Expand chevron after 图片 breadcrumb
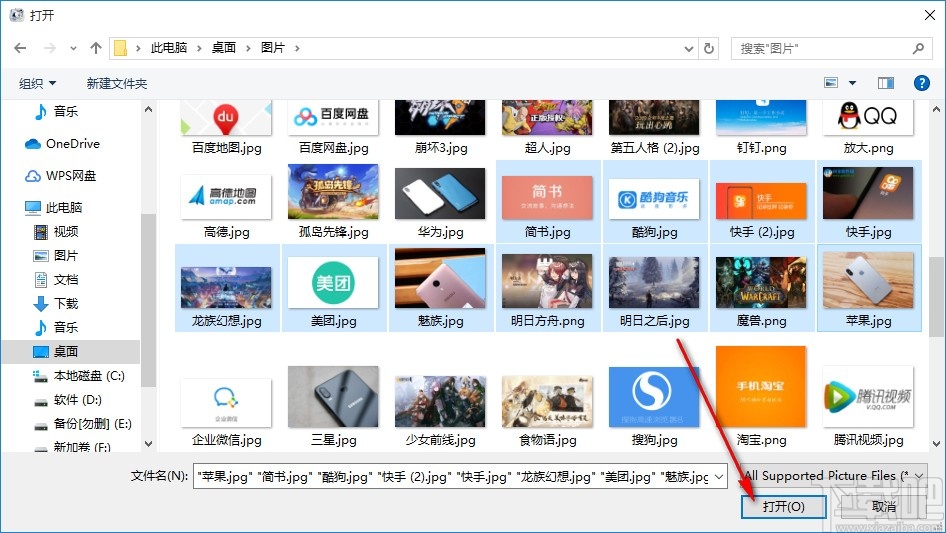 point(297,48)
